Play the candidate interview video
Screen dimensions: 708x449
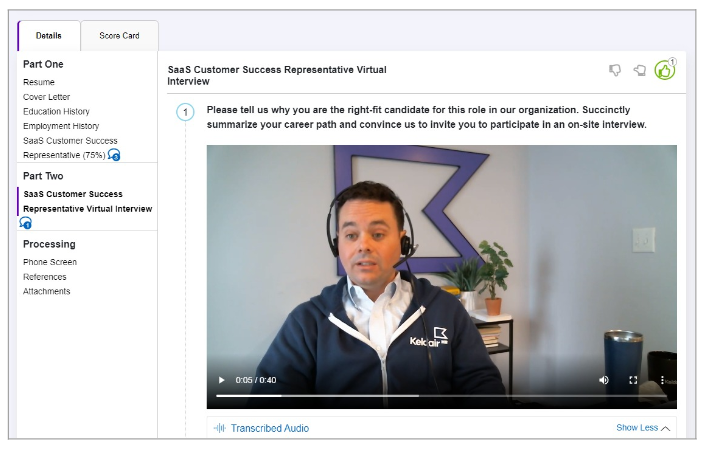(x=221, y=380)
